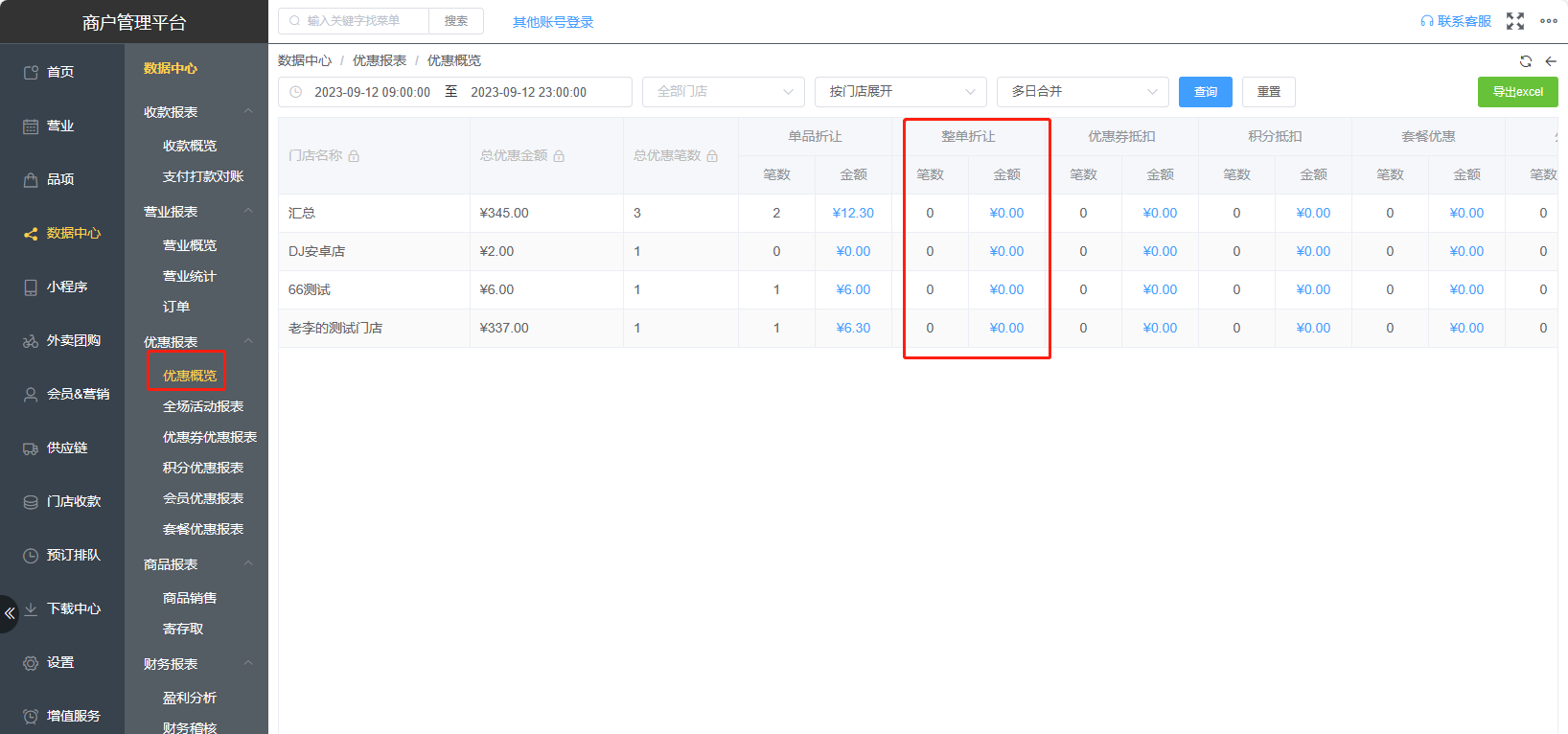Open 商品销售 report
Screen dimensions: 1568x734
click(190, 598)
